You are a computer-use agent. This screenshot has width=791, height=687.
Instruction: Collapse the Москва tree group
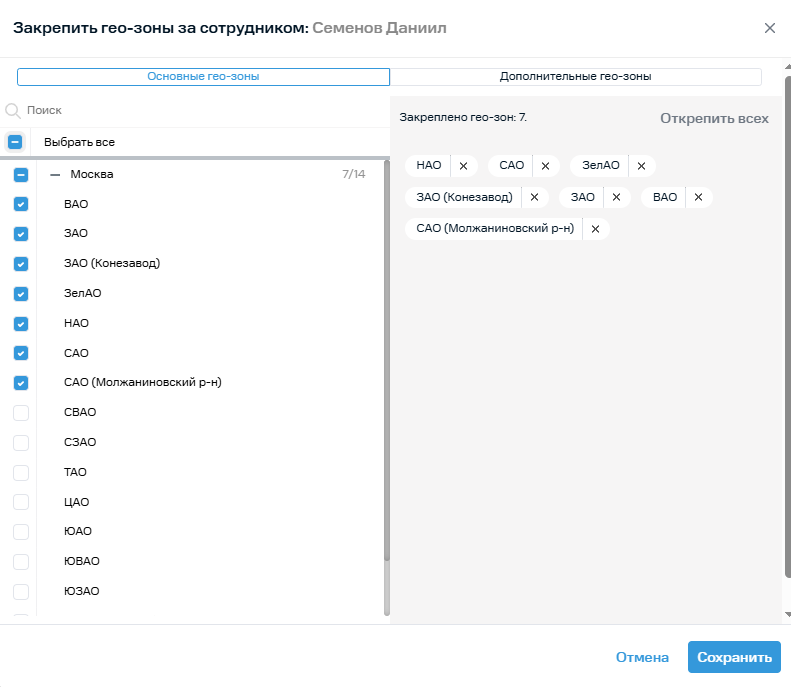[55, 175]
